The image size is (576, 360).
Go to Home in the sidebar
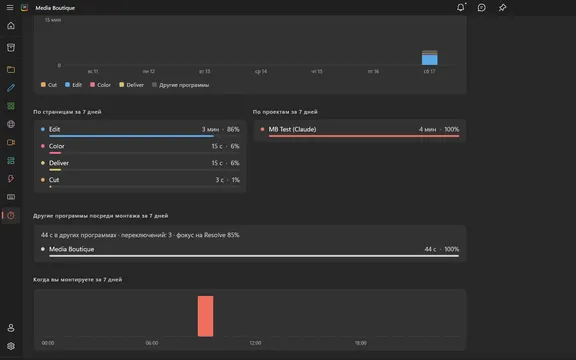(11, 26)
